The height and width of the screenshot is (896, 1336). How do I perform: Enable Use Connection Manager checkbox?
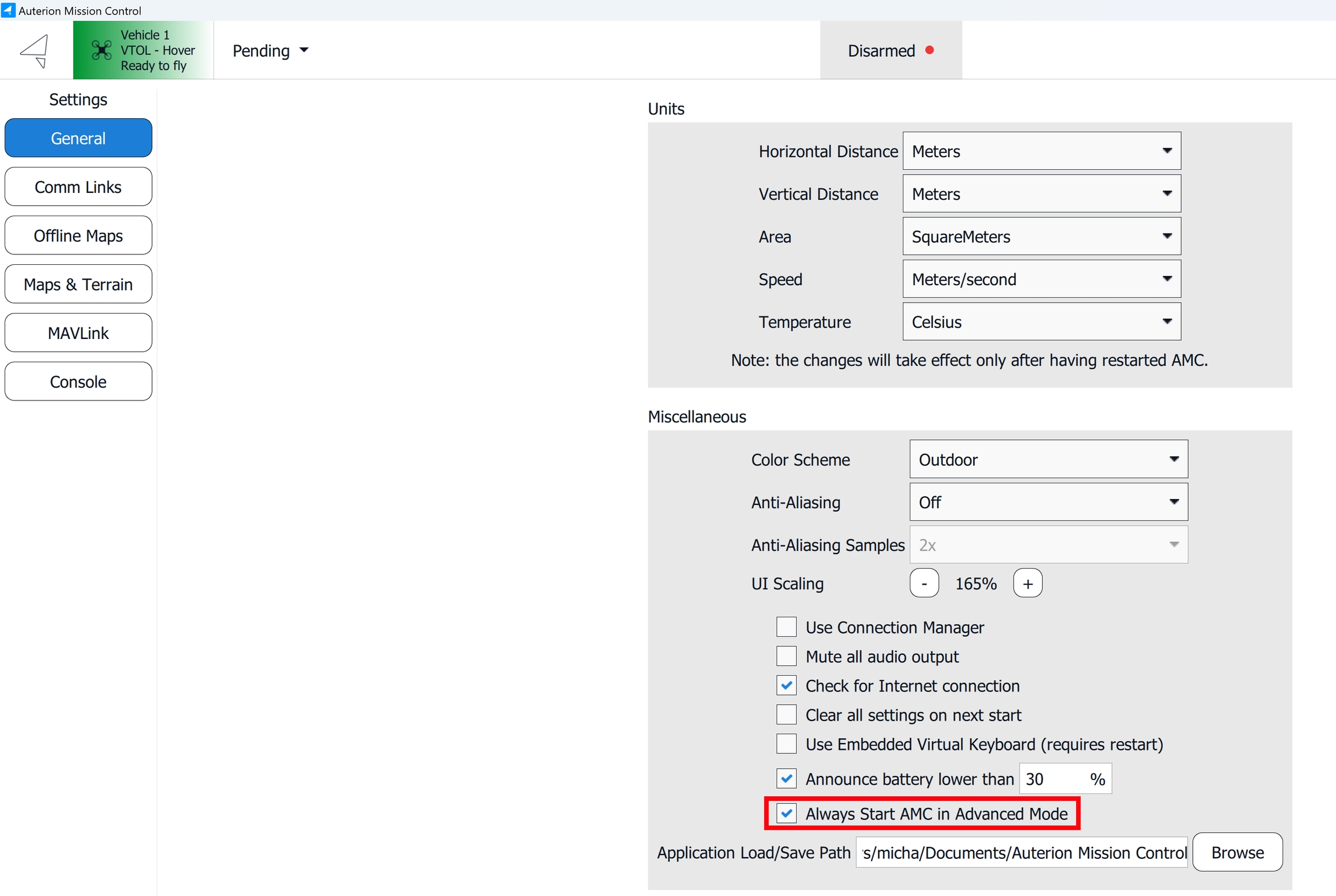pos(786,627)
